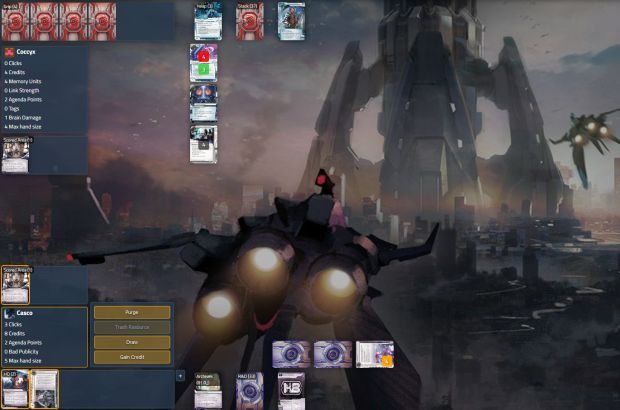Click the '4 Max hand size' stat
The image size is (620, 410).
coord(23,127)
